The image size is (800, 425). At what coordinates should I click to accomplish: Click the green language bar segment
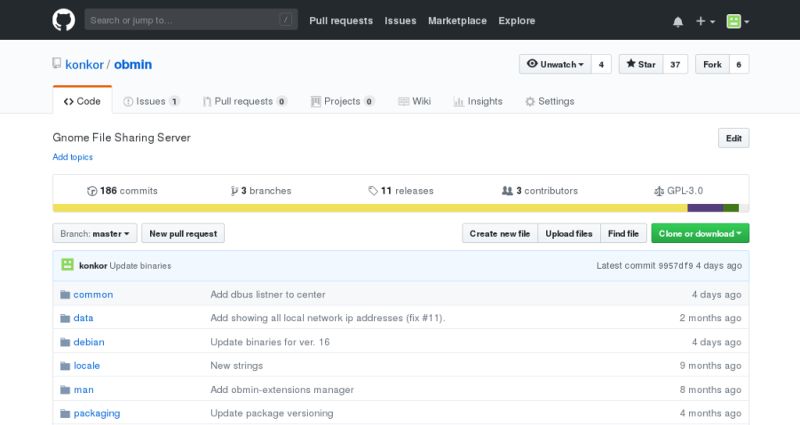(x=731, y=208)
